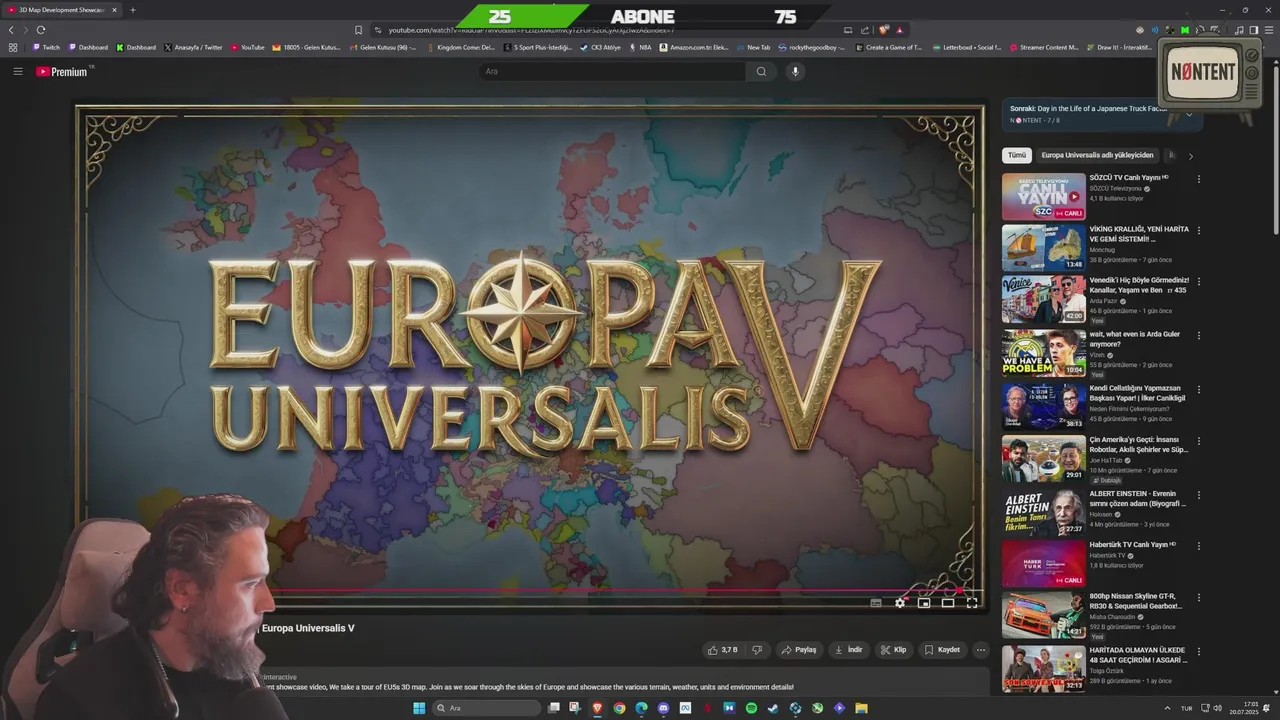Click the YouTube search magnifier button
Viewport: 1280px width, 720px height.
[x=761, y=71]
